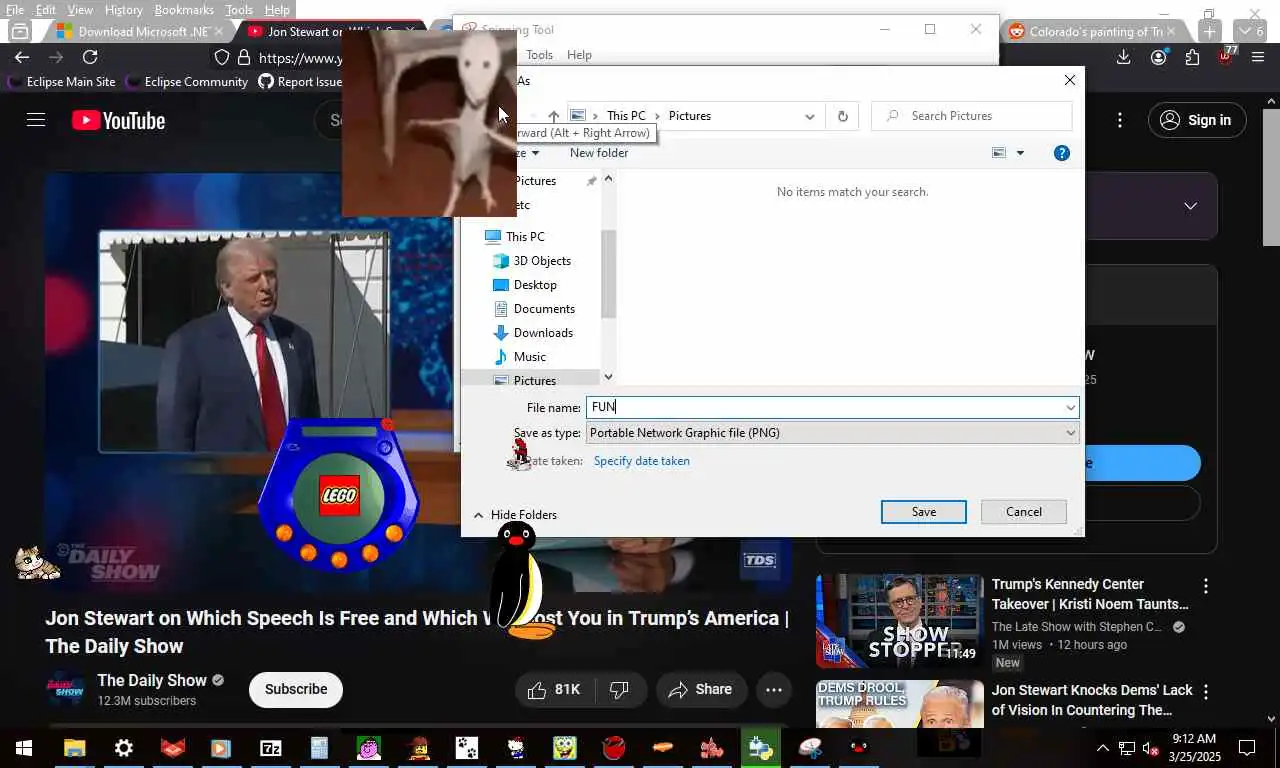Viewport: 1280px width, 768px height.
Task: Open the Trump's Kennedy Center Takeover thumbnail
Action: coord(899,620)
